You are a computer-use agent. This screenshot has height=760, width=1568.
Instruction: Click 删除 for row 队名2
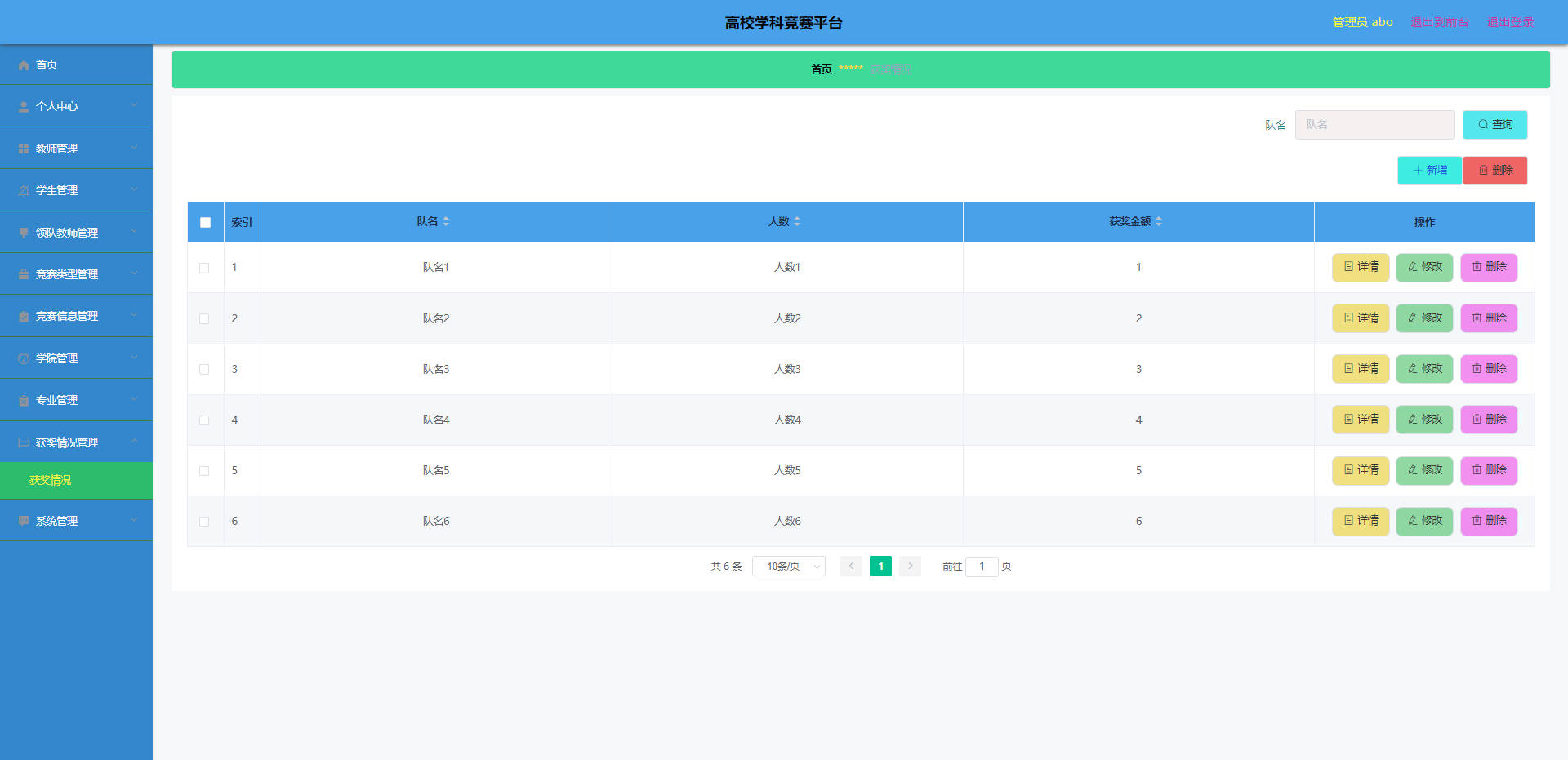coord(1489,318)
